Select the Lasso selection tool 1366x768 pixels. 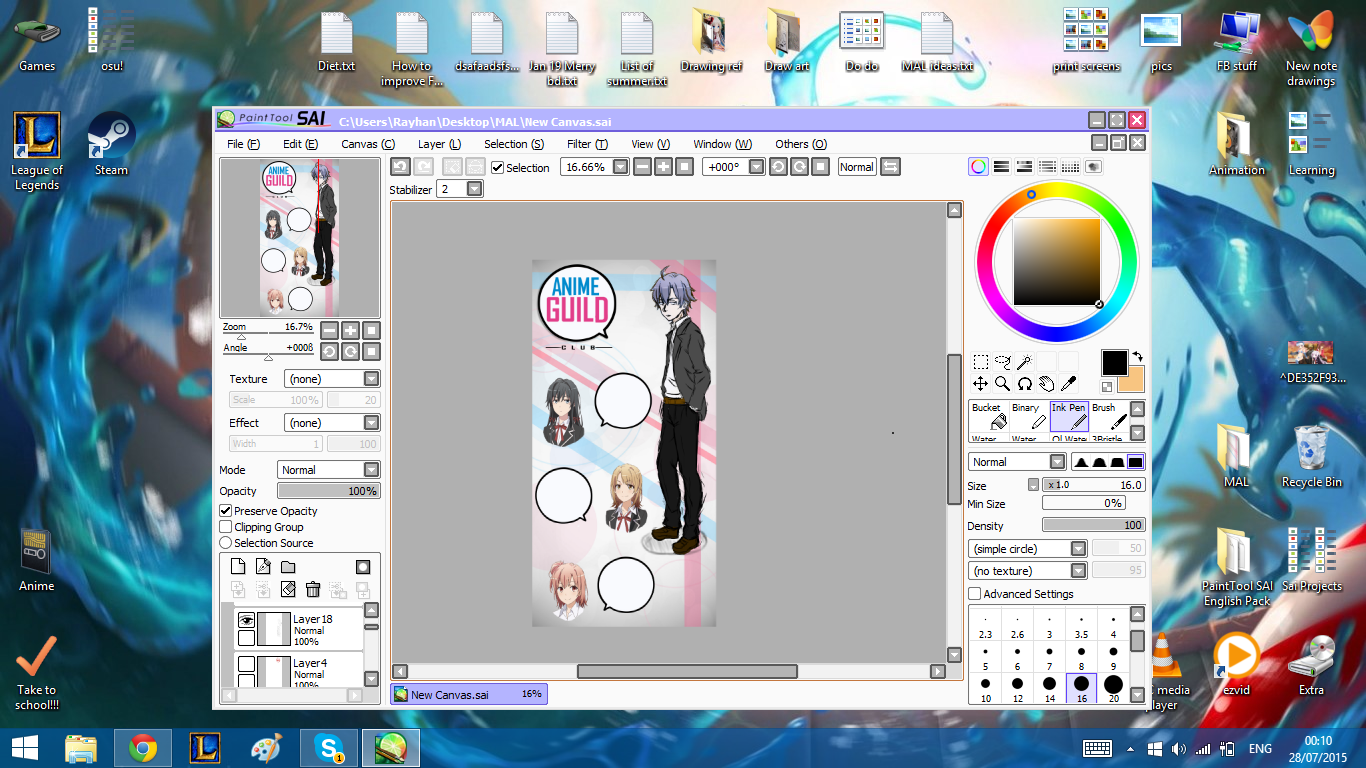[1002, 362]
